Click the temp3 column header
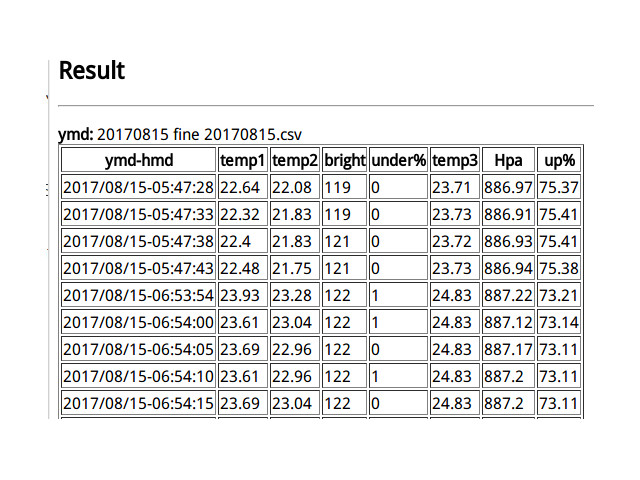 [454, 160]
